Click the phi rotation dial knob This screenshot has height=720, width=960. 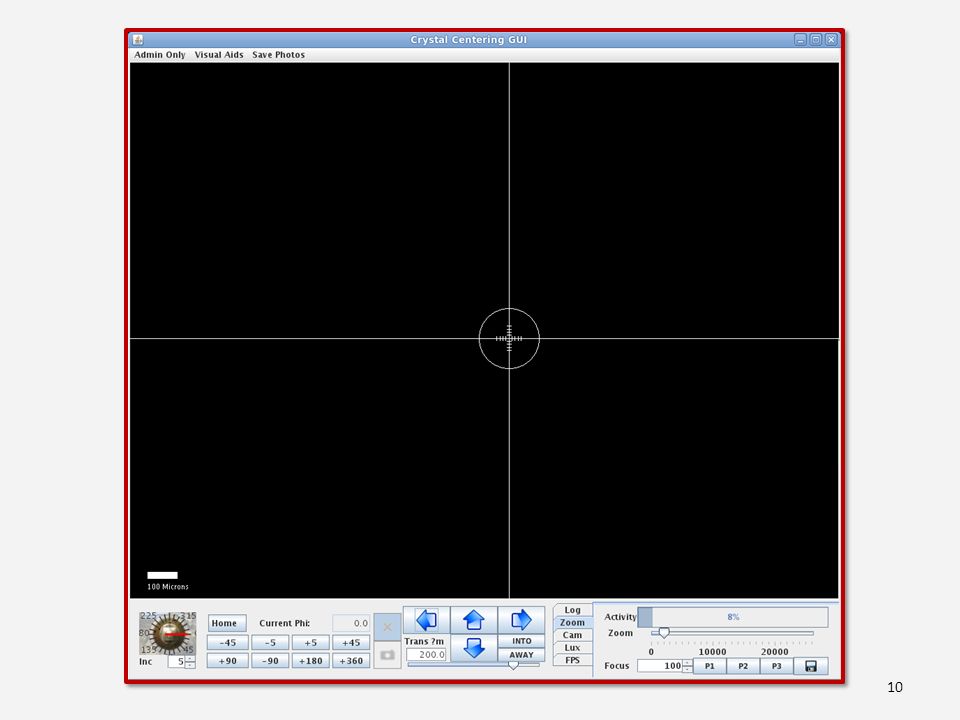(167, 634)
